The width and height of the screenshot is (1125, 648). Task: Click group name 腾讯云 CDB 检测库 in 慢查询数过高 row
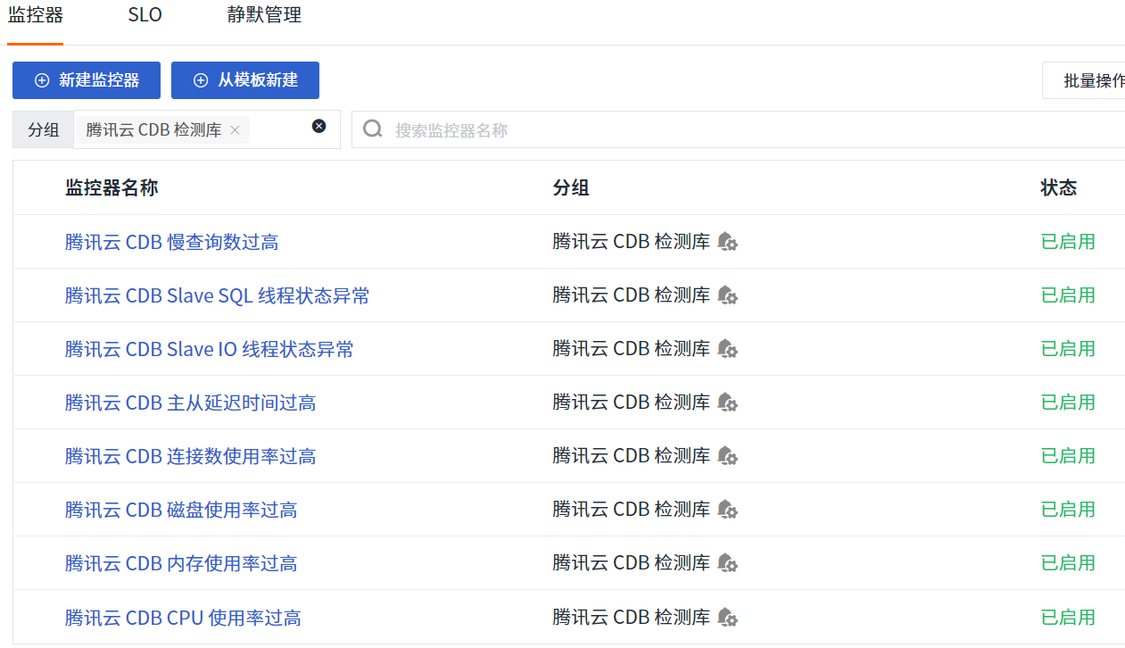(631, 242)
